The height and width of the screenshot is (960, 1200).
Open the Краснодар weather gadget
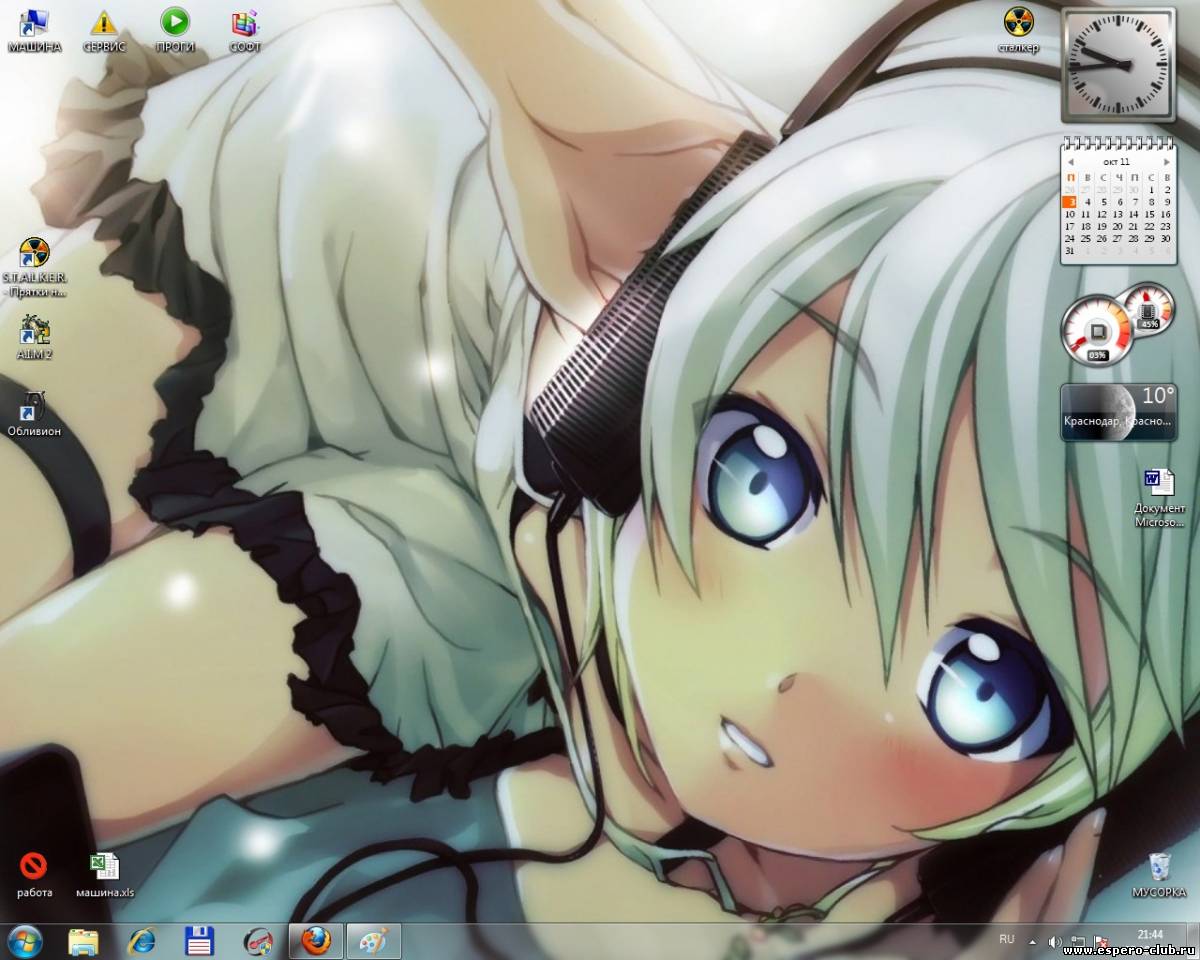pyautogui.click(x=1118, y=412)
